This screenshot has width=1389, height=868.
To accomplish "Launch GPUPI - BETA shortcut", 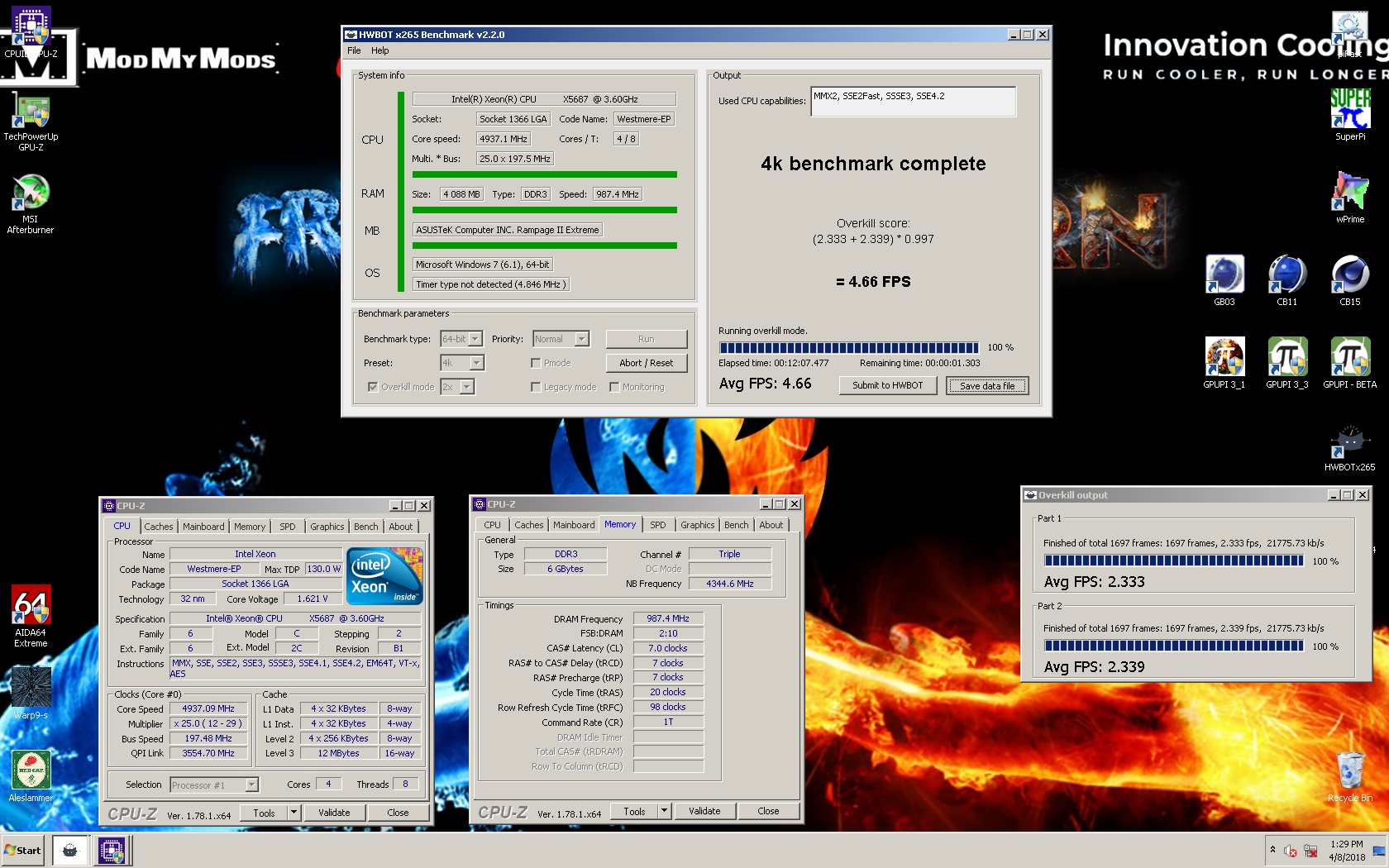I will coord(1350,362).
